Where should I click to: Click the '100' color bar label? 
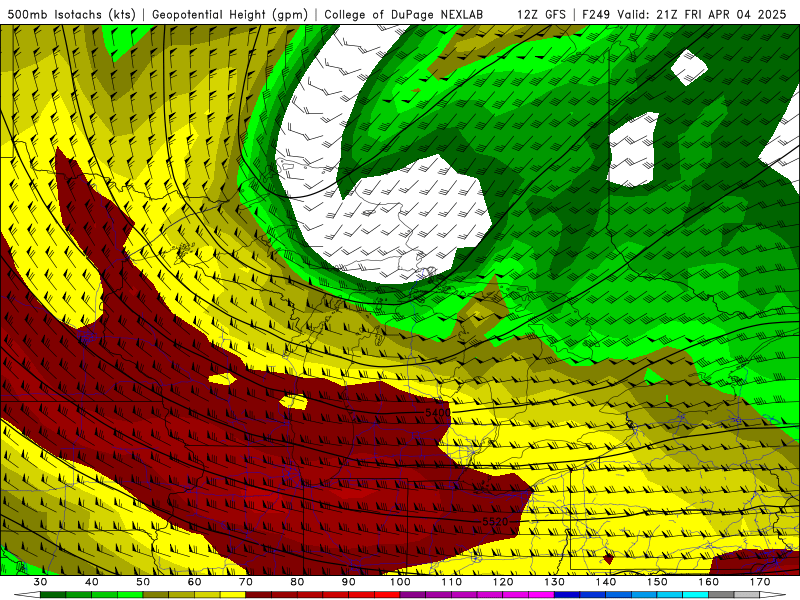coord(400,582)
